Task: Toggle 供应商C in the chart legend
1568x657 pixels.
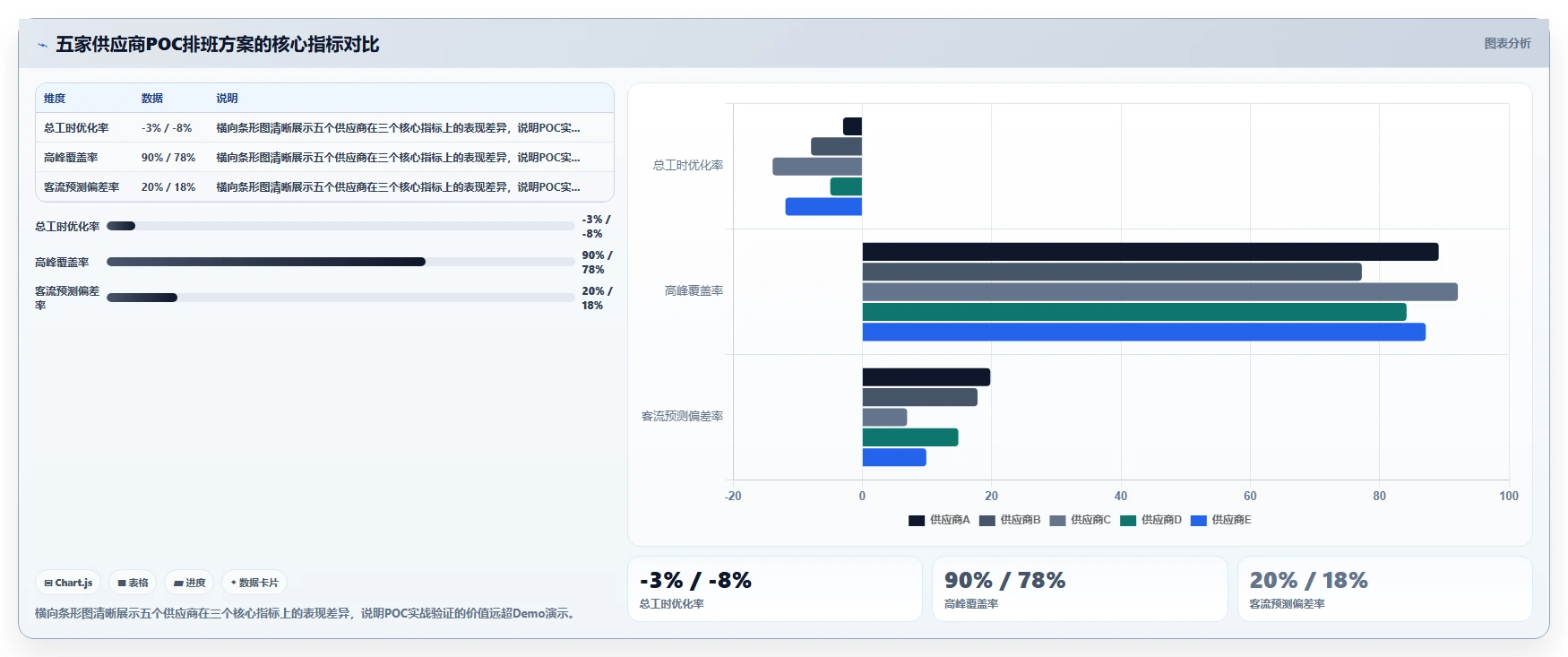Action: click(1080, 520)
